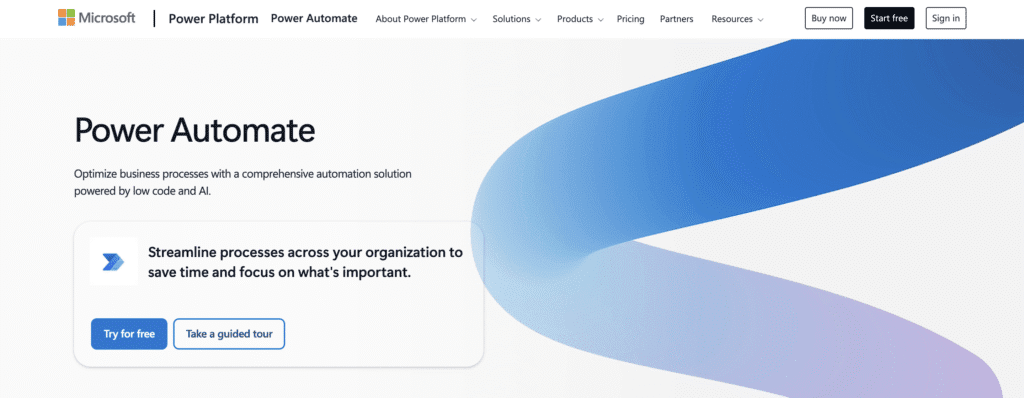Expand the Products dropdown menu
Screen dimensions: 1024x398
click(x=580, y=19)
